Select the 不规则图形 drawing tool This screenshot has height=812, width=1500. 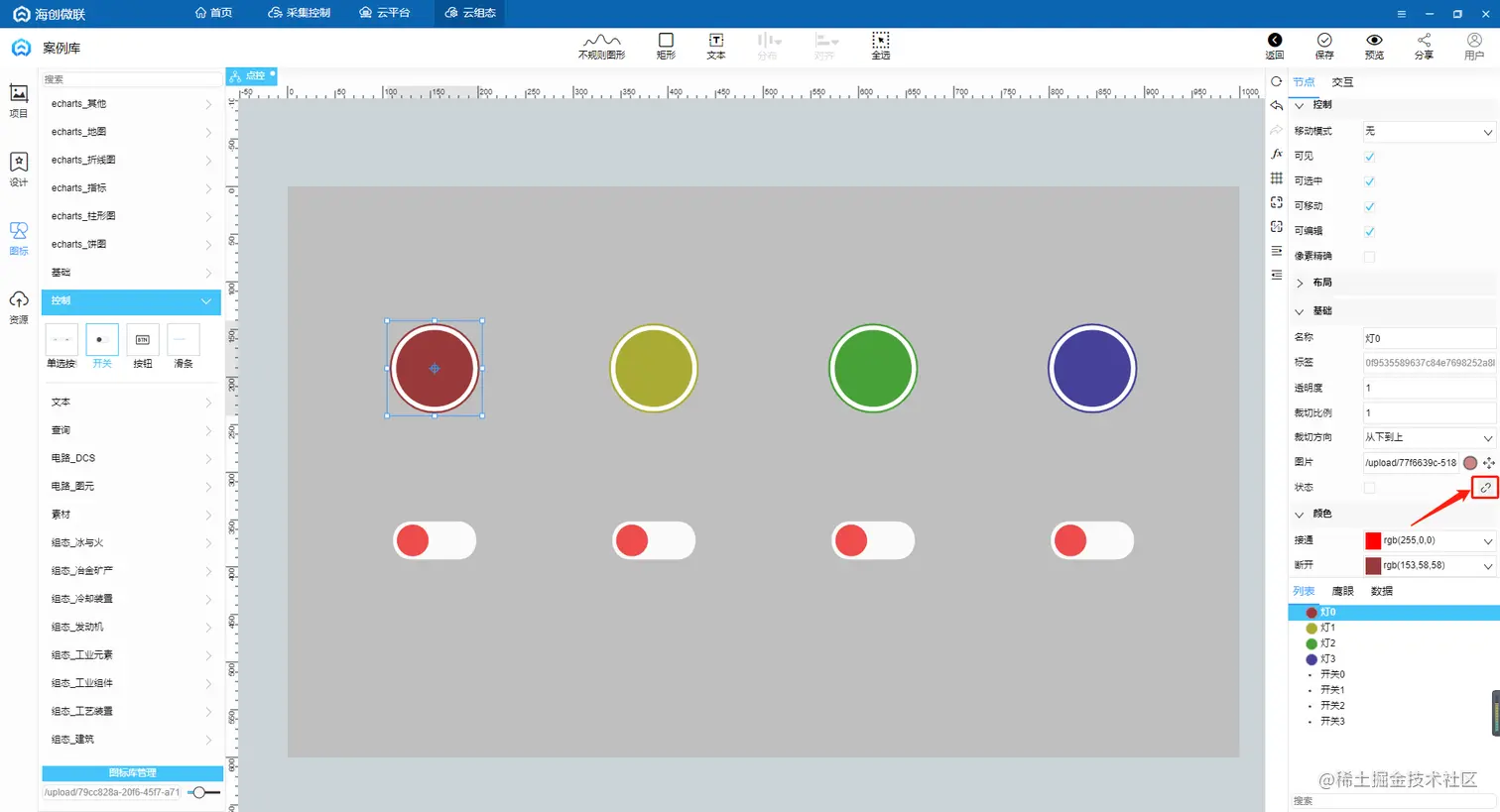click(602, 46)
